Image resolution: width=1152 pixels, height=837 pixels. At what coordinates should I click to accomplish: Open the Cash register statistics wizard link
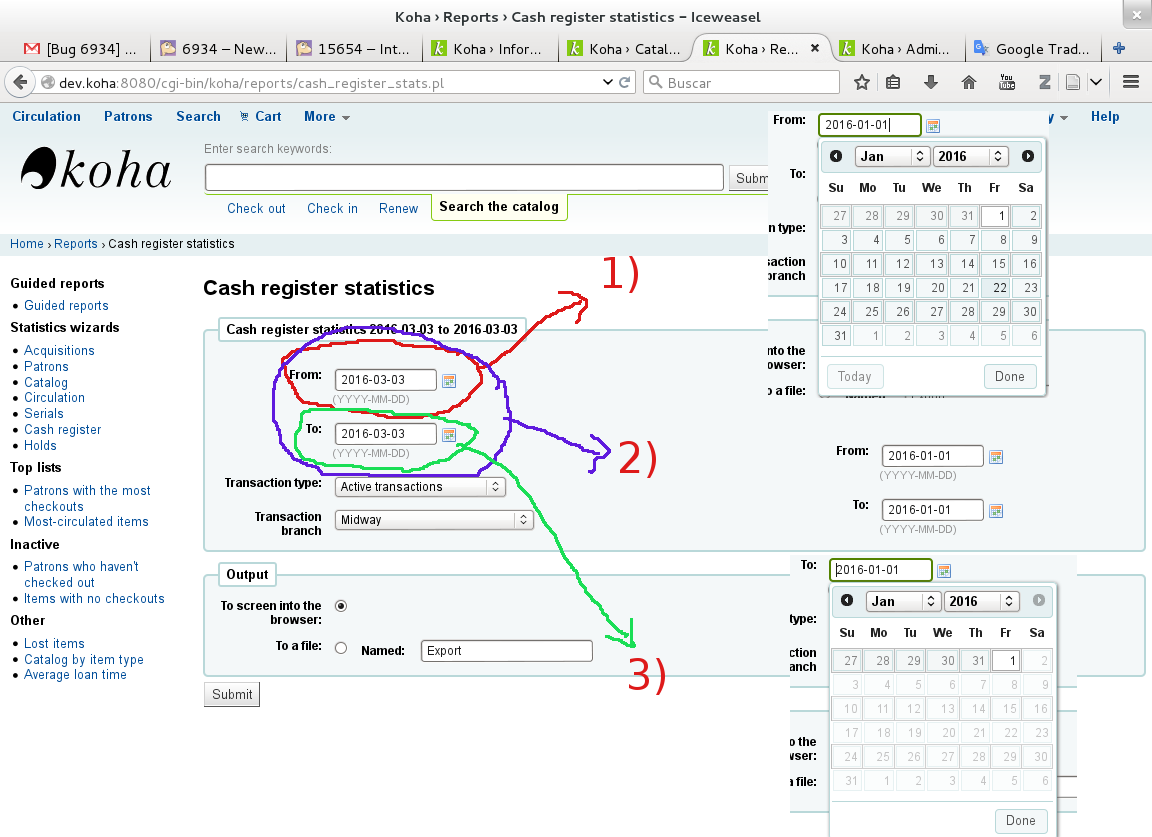[x=62, y=429]
